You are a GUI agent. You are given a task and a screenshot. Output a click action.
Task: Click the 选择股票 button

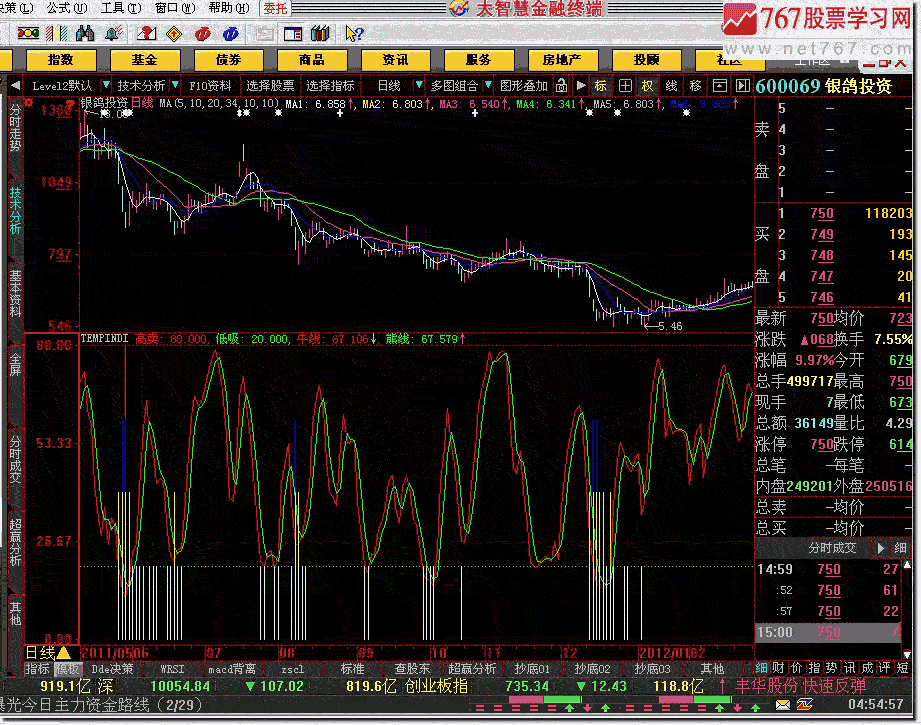coord(270,86)
